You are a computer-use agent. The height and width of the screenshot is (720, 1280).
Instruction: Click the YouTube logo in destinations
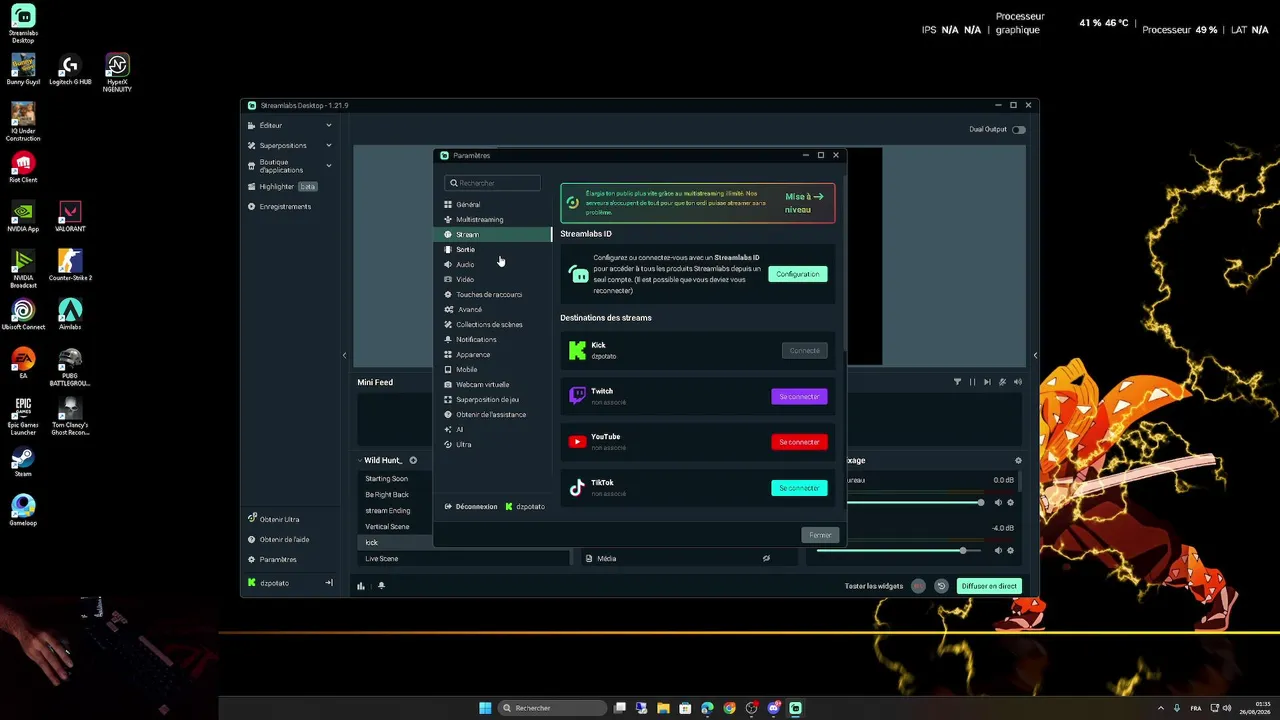click(577, 442)
